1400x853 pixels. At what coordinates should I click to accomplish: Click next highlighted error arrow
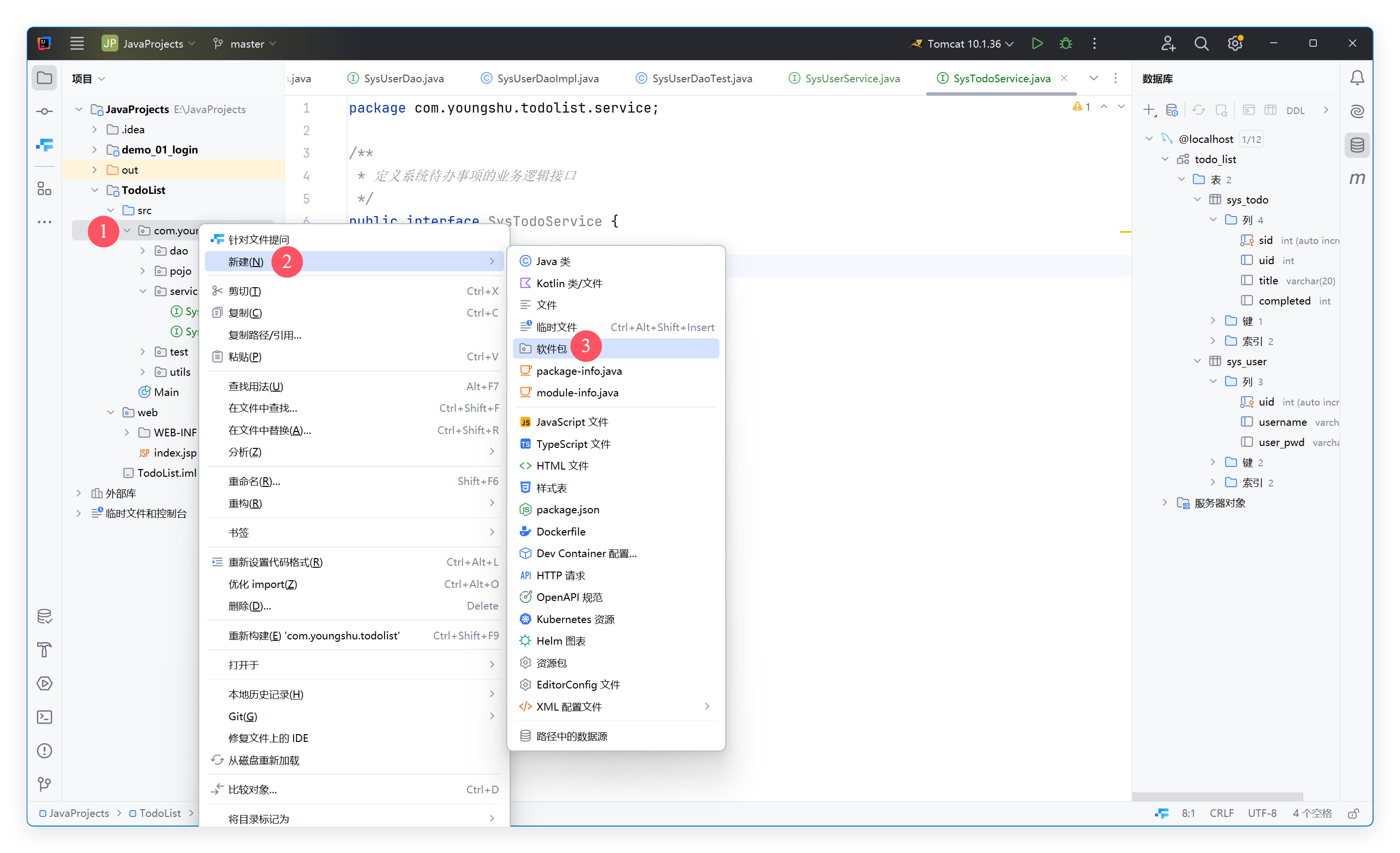[x=1121, y=107]
